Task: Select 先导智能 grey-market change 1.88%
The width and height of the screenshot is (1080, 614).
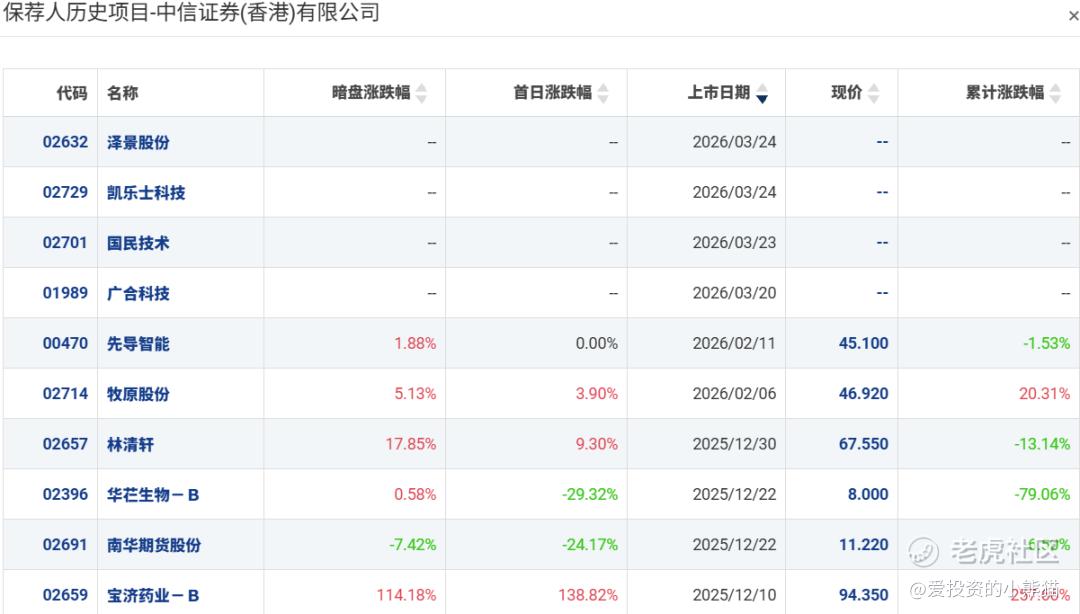Action: 415,343
